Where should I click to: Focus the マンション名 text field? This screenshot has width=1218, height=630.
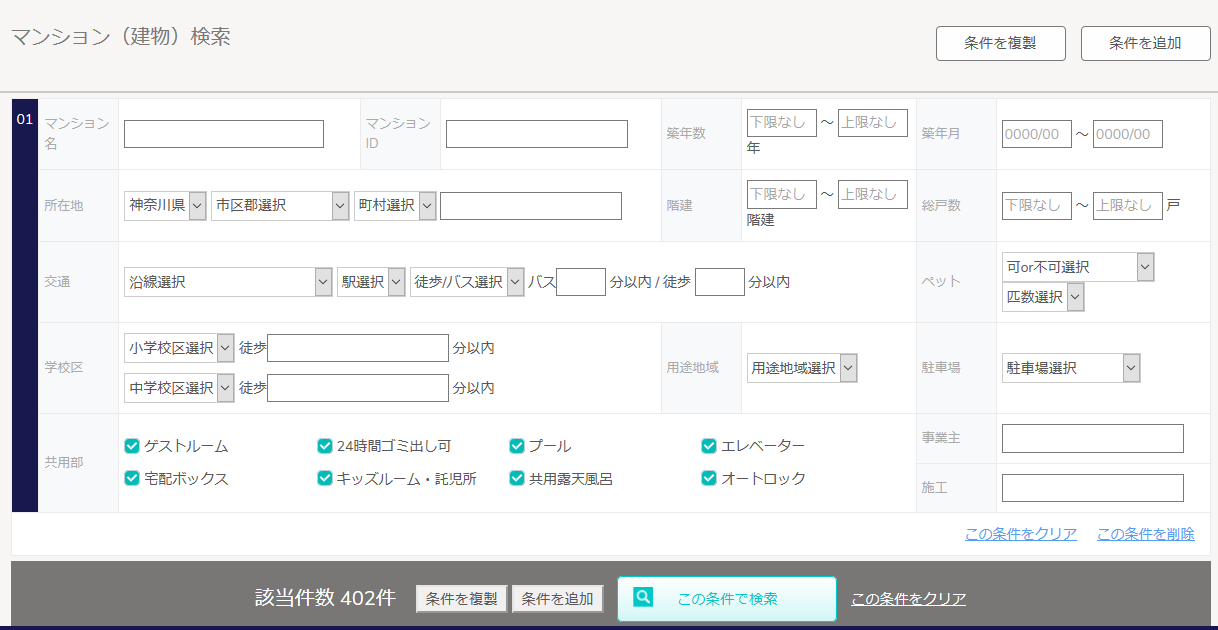[224, 134]
